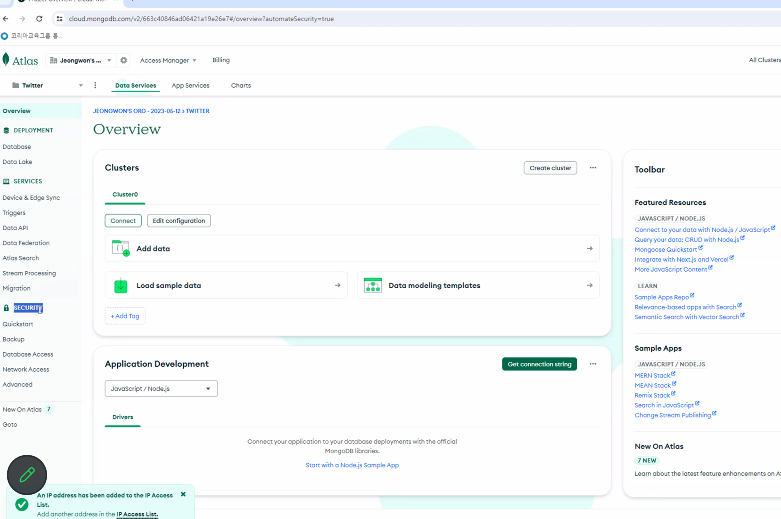Click the arrow on Add data row

click(590, 249)
